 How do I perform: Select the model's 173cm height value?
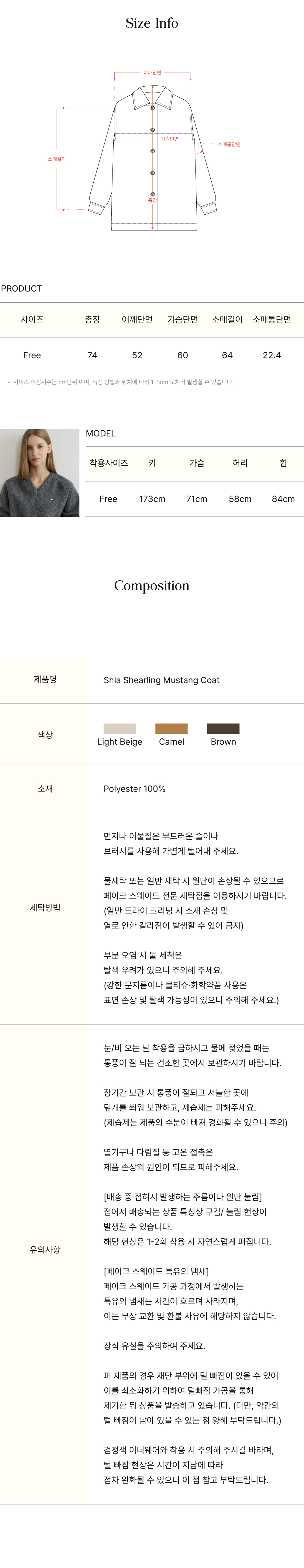tap(152, 499)
